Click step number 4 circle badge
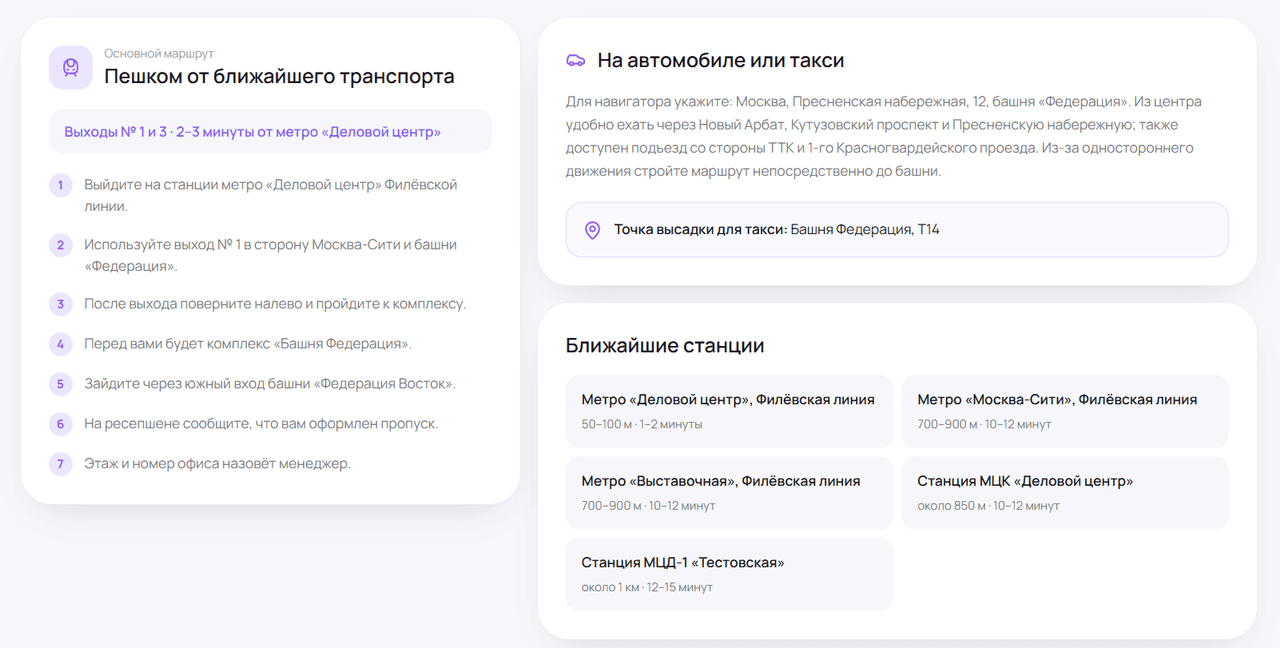 pos(60,344)
